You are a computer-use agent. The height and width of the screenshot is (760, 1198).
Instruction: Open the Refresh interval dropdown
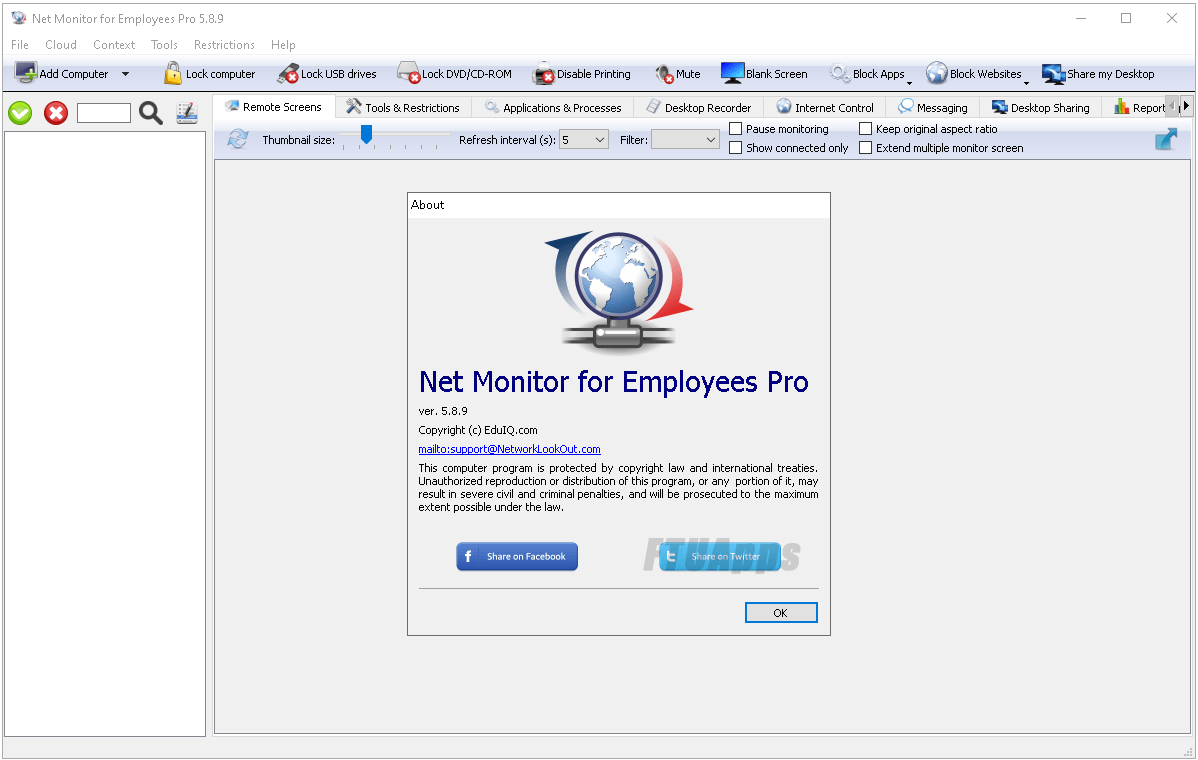[x=584, y=140]
